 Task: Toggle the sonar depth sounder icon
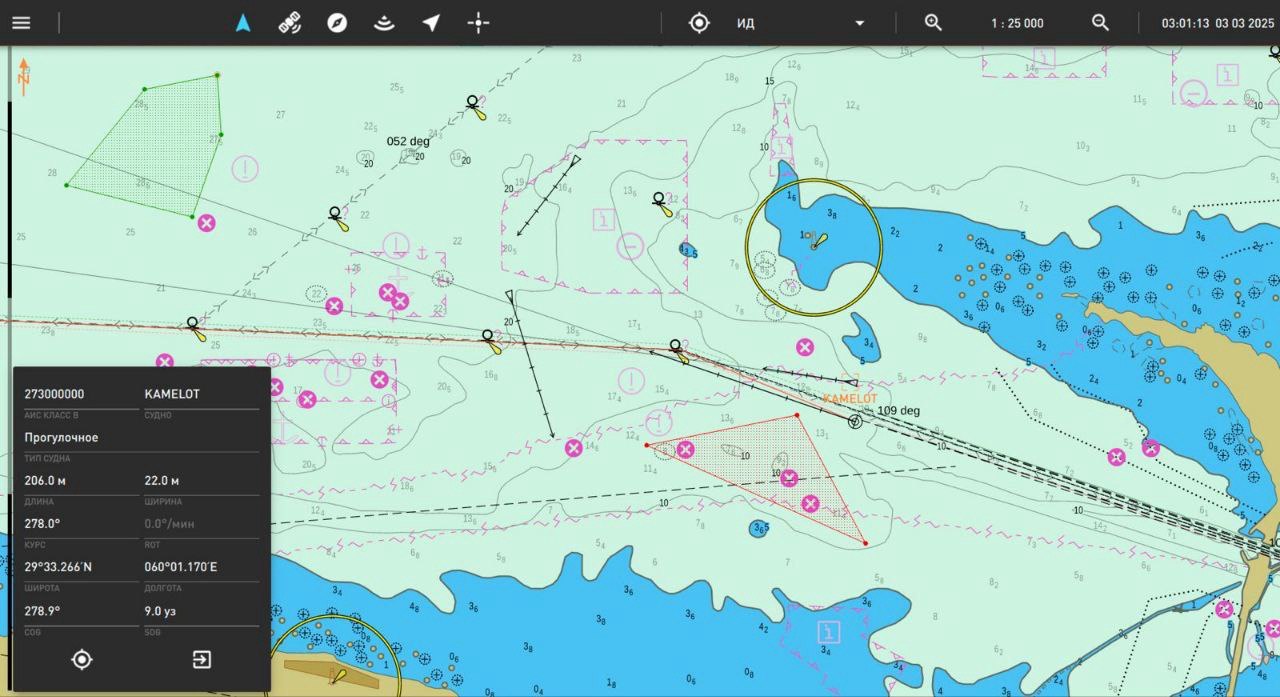click(384, 23)
